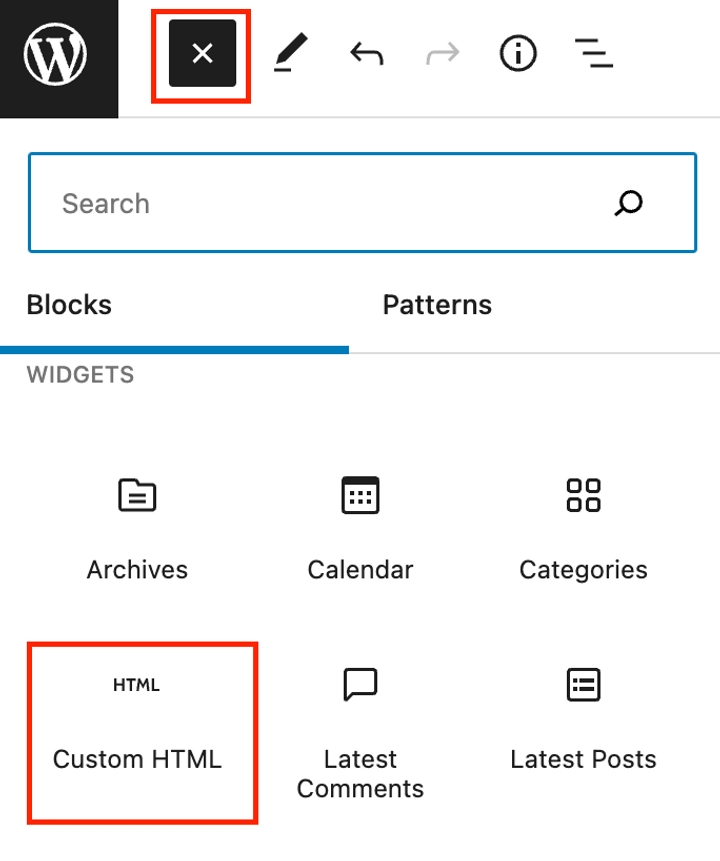The height and width of the screenshot is (861, 720).
Task: Add the Categories block grid icon
Action: coord(583,495)
